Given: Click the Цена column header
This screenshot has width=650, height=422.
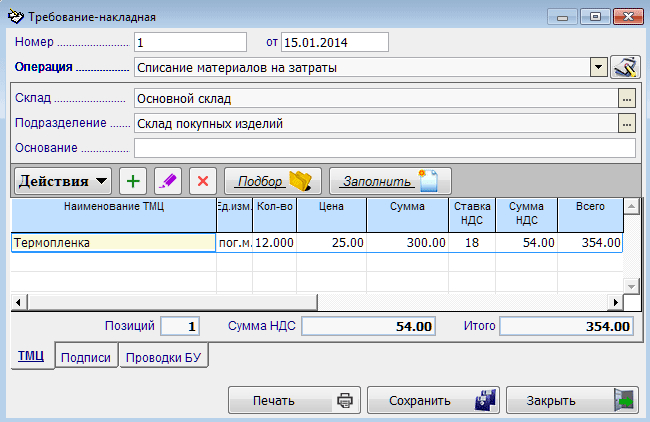Looking at the screenshot, I should 332,215.
